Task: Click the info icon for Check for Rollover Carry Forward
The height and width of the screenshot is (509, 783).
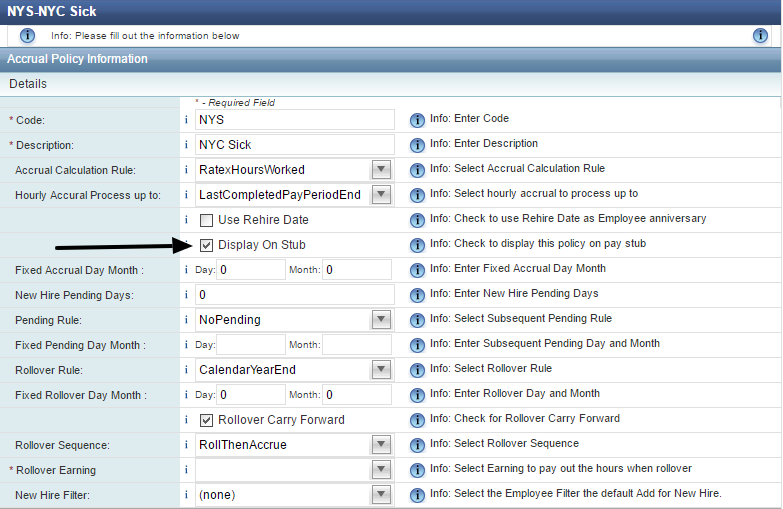Action: pos(417,420)
